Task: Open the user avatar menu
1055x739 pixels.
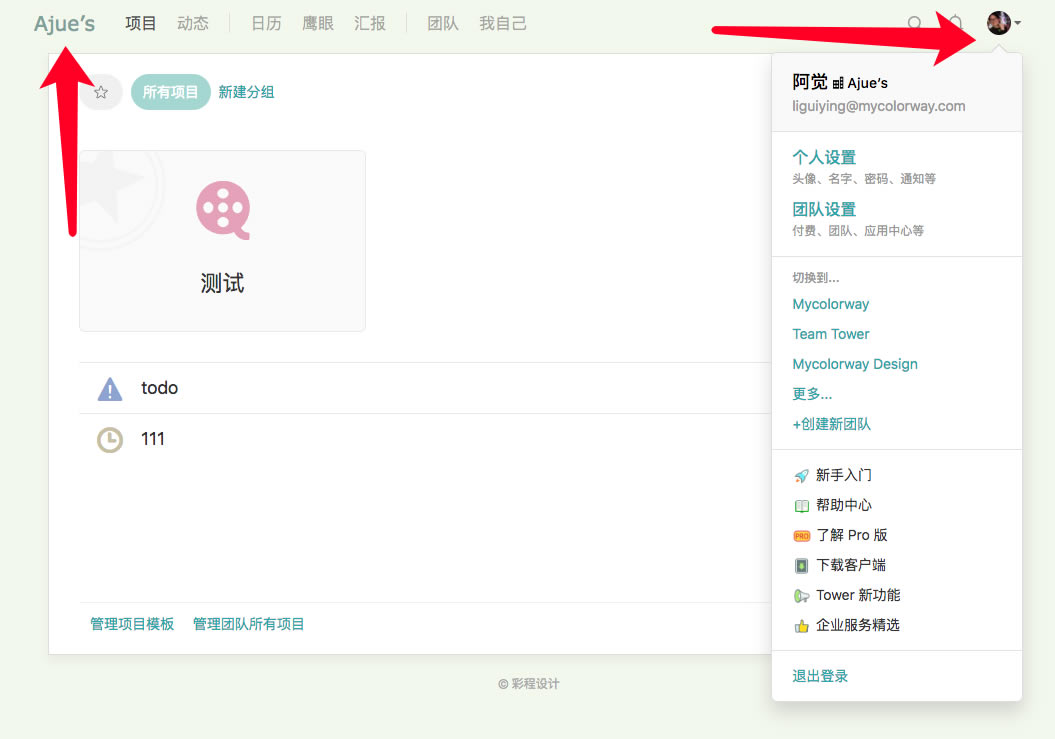Action: point(1001,23)
